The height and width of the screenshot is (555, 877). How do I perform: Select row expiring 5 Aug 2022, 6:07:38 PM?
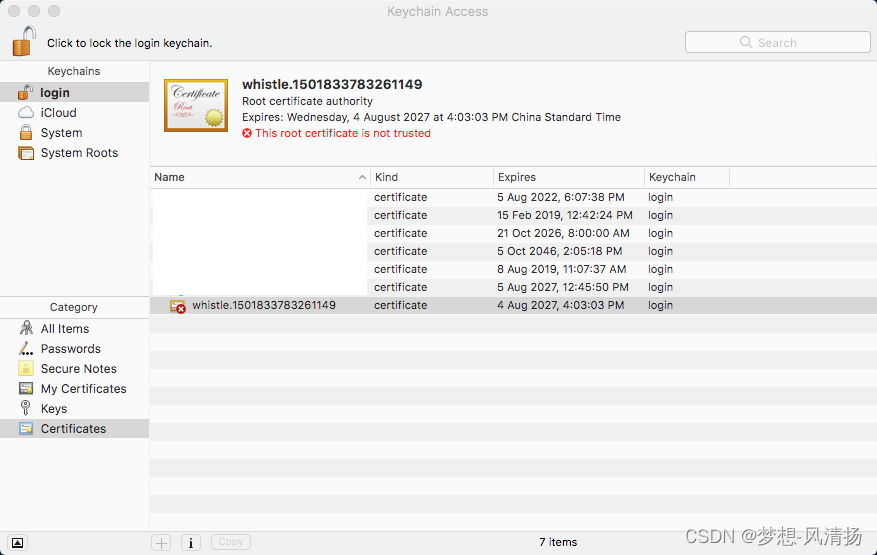[x=513, y=197]
